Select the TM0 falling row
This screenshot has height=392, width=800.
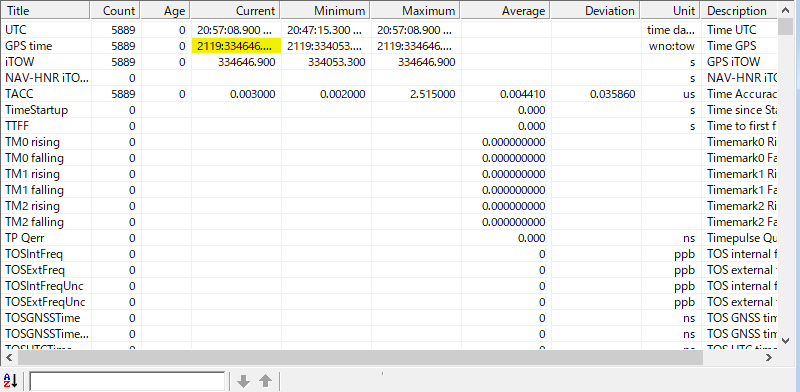click(x=389, y=158)
